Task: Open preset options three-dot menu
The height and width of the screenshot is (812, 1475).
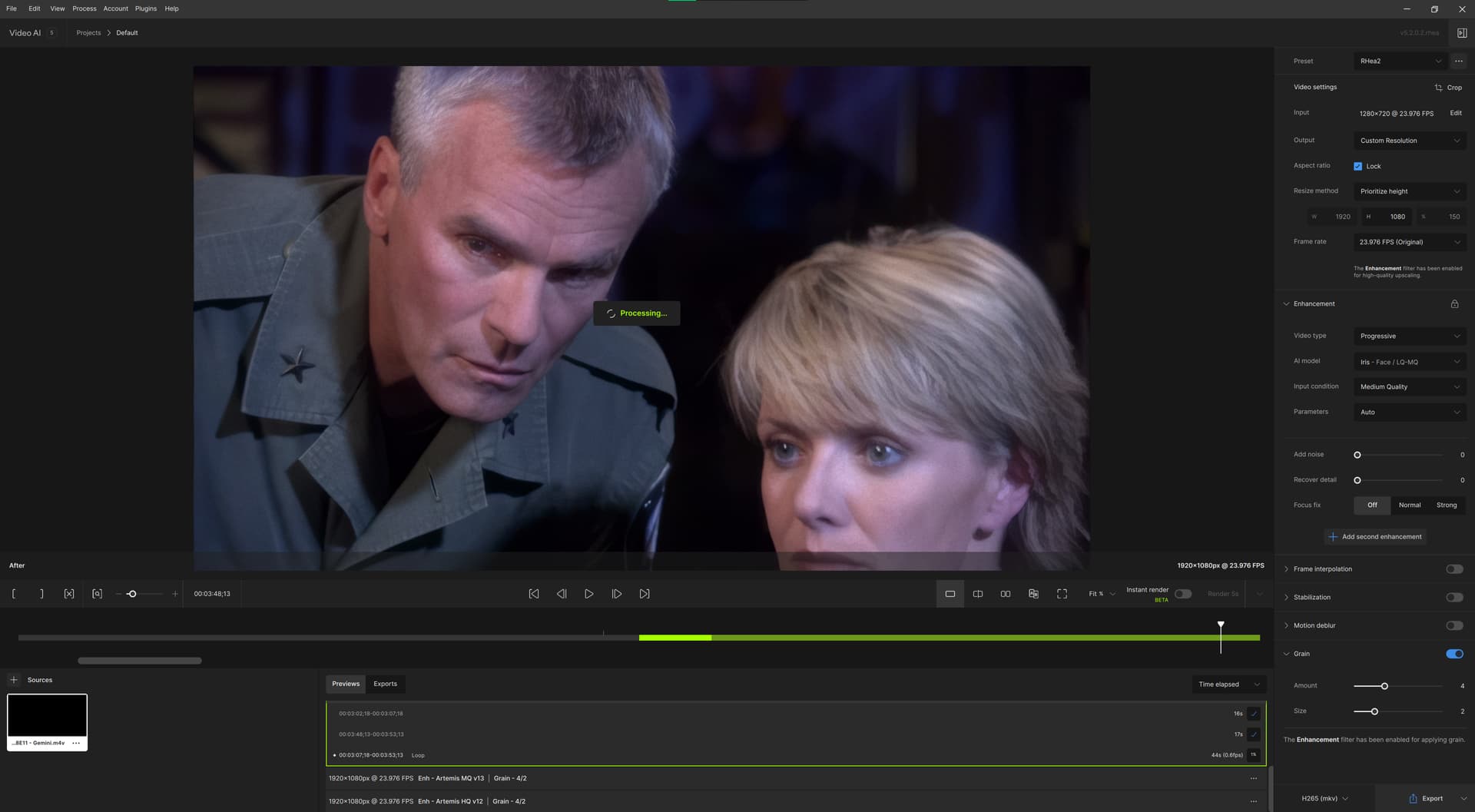Action: click(x=1458, y=61)
